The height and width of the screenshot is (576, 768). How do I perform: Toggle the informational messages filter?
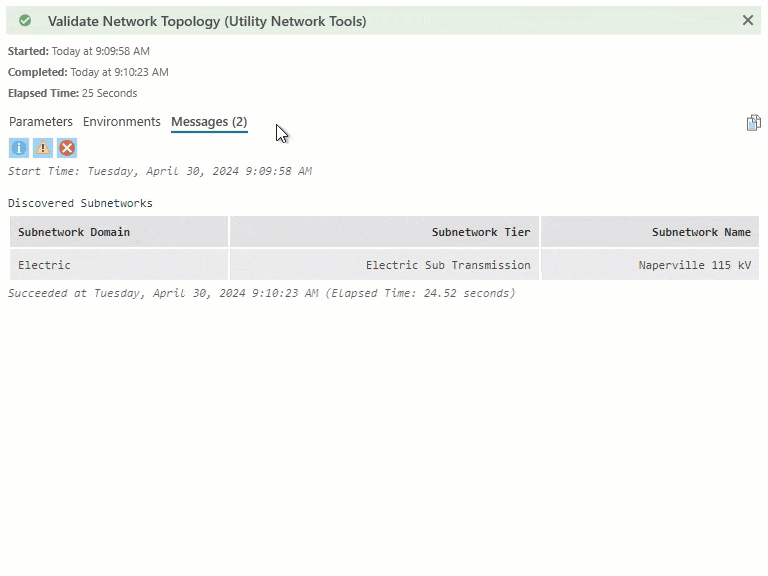click(x=19, y=148)
